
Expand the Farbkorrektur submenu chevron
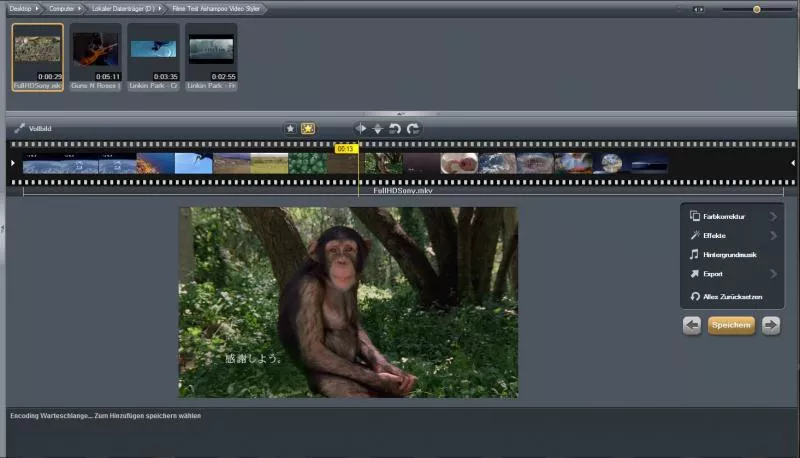click(x=773, y=216)
